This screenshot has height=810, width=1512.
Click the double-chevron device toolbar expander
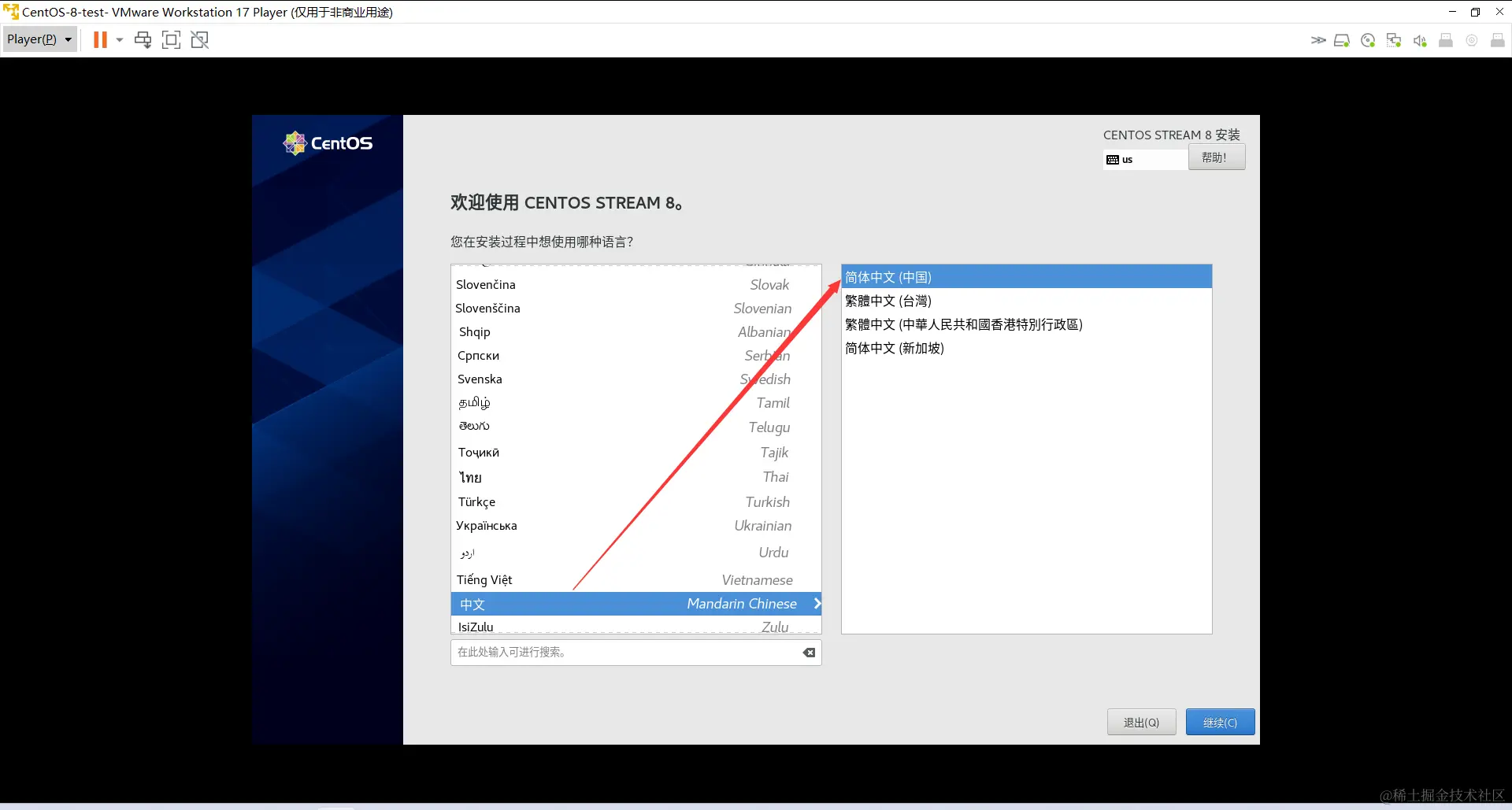[1317, 40]
